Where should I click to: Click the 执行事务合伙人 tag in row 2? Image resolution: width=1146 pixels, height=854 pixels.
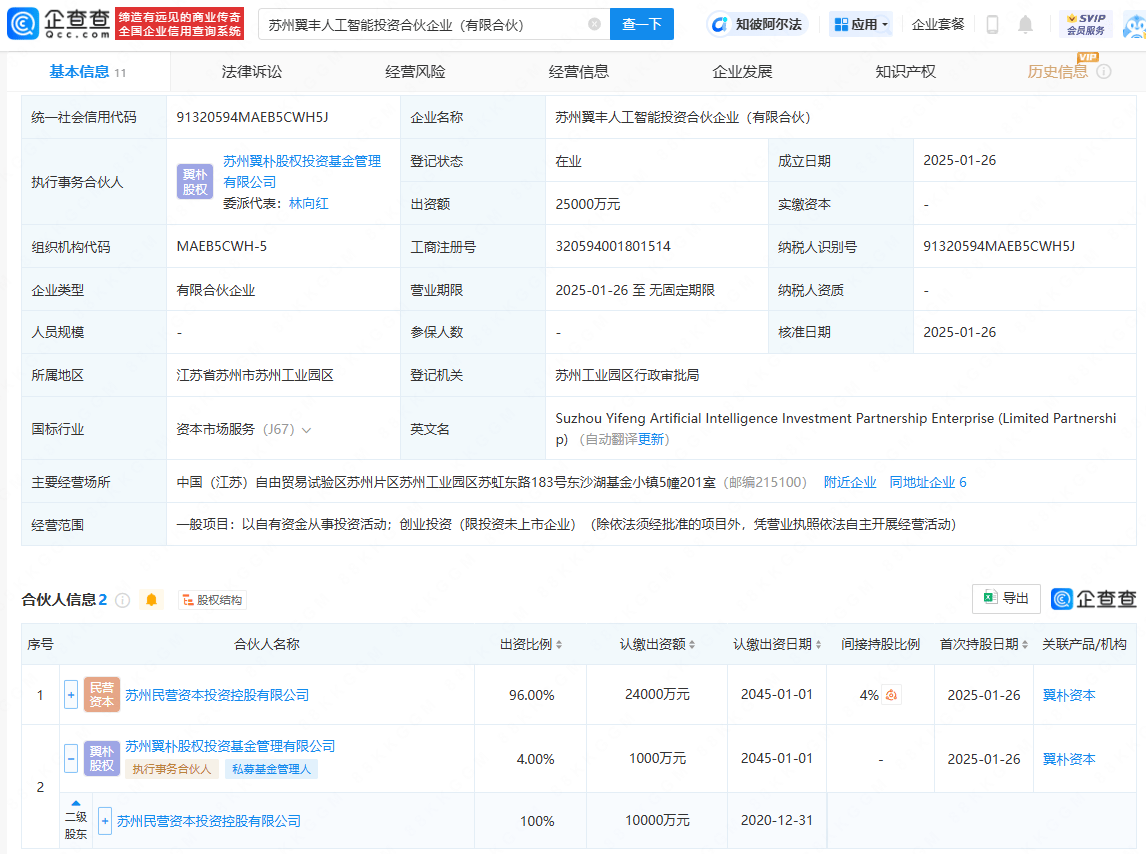pos(171,769)
